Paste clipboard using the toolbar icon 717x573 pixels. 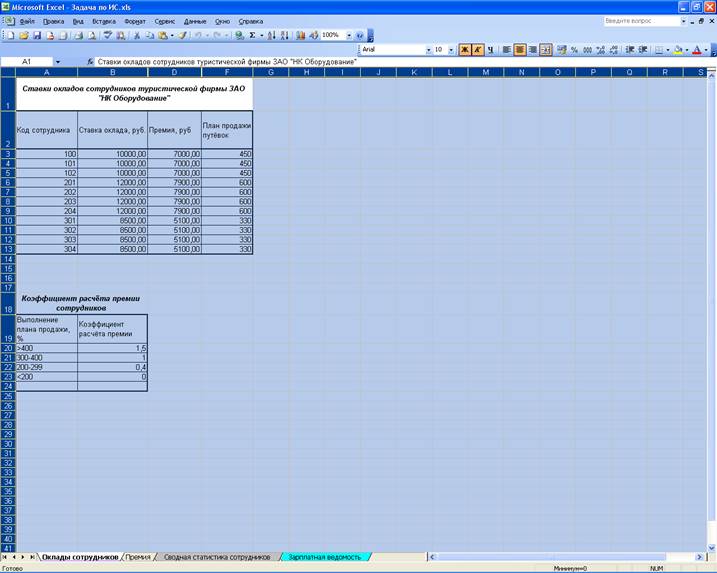click(x=162, y=35)
